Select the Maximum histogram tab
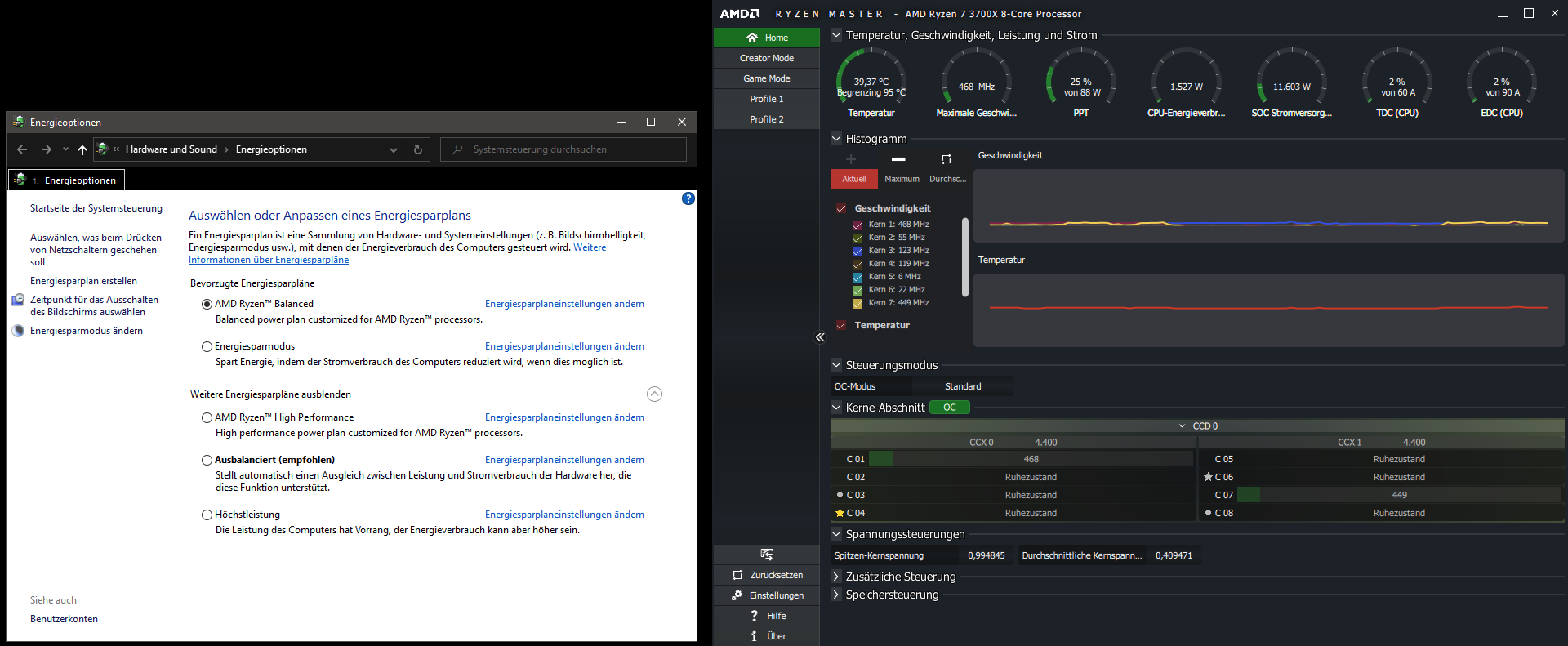This screenshot has height=646, width=1568. (x=902, y=179)
